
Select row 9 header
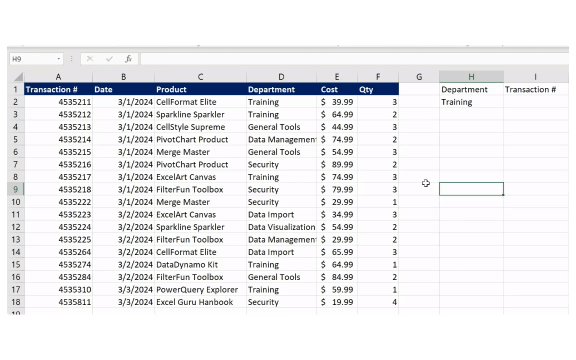tap(15, 189)
